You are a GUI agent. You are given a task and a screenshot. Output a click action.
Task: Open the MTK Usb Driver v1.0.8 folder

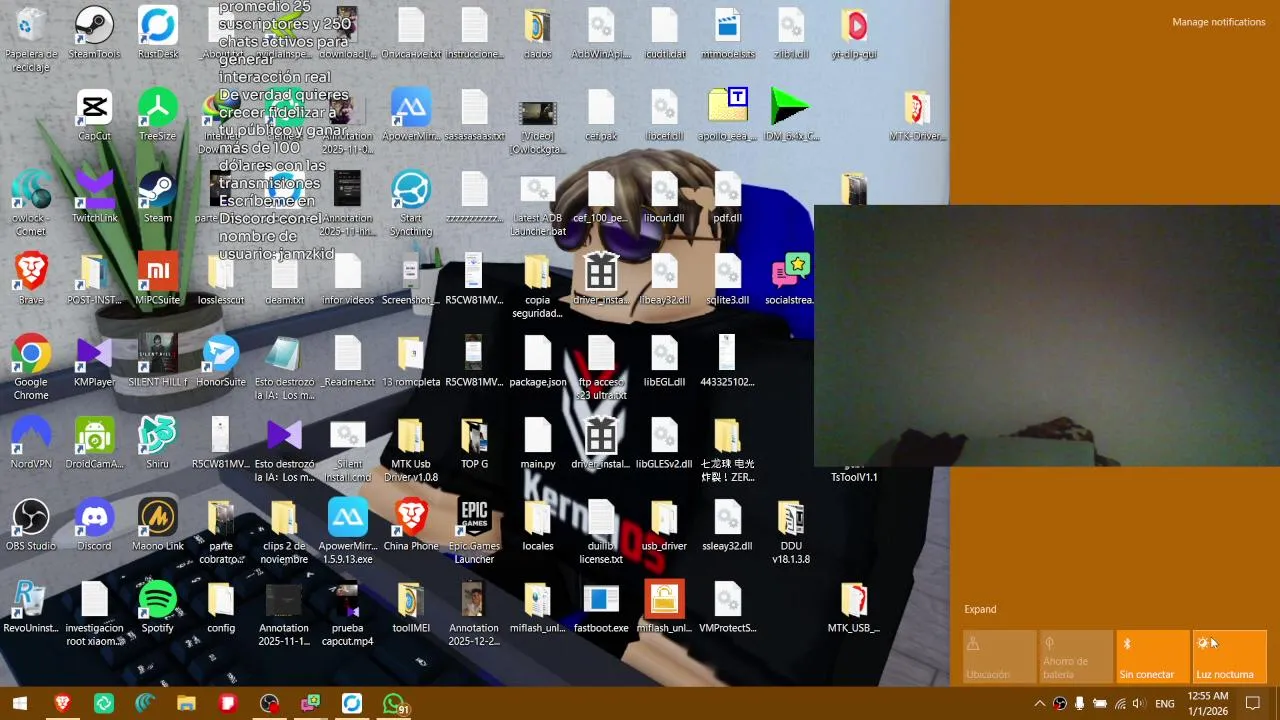coord(411,449)
